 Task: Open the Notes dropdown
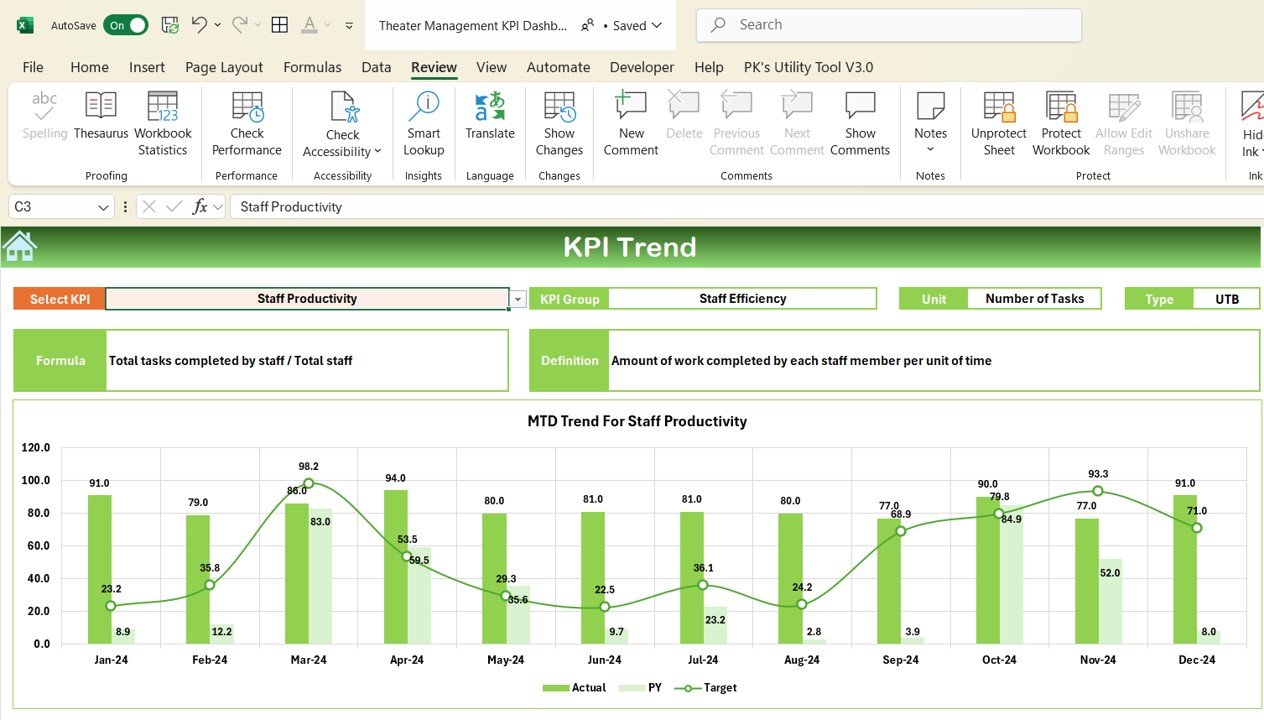[x=930, y=123]
